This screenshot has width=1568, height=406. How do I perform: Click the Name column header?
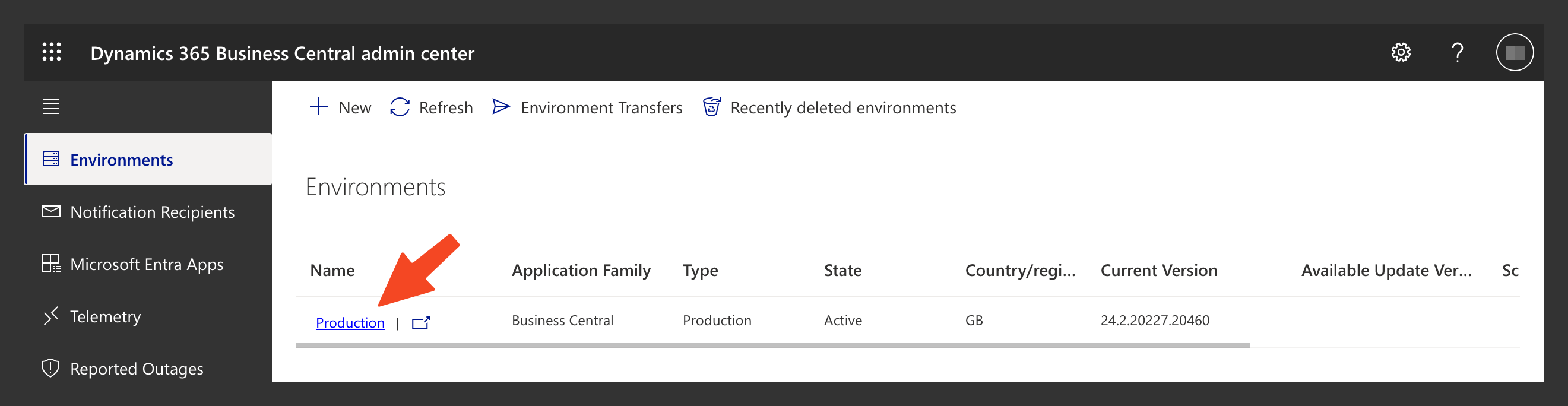point(332,270)
